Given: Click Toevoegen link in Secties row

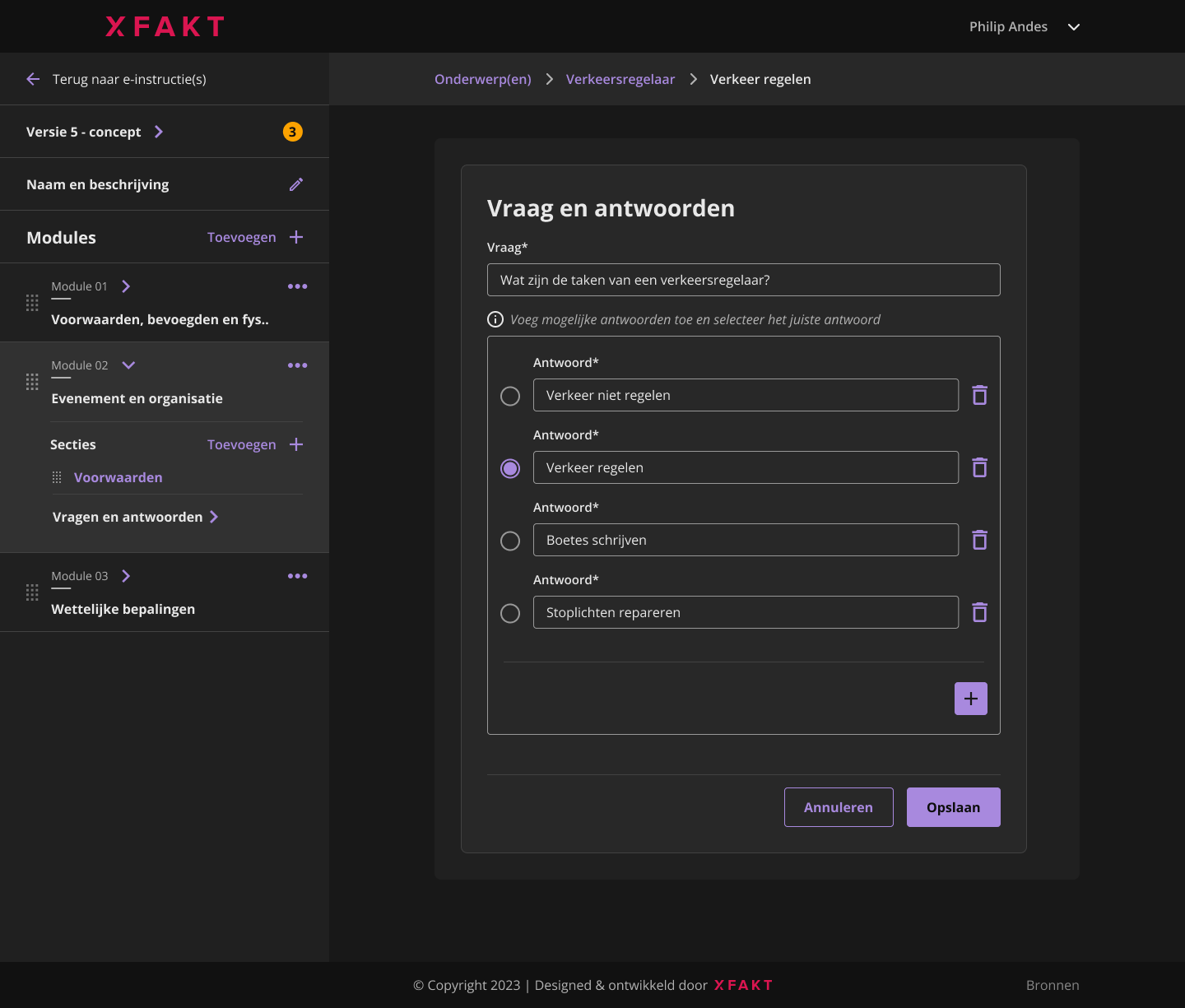Looking at the screenshot, I should (x=242, y=444).
